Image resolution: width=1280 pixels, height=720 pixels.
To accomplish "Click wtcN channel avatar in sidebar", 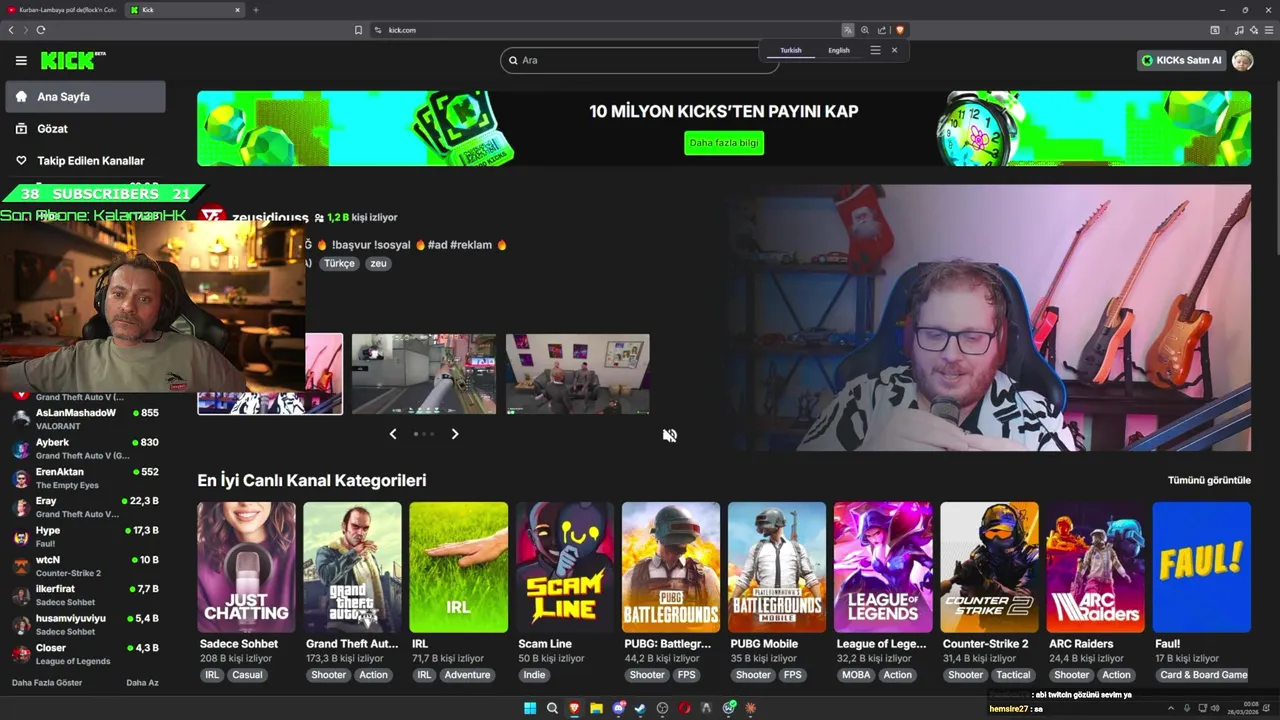I will pos(21,566).
